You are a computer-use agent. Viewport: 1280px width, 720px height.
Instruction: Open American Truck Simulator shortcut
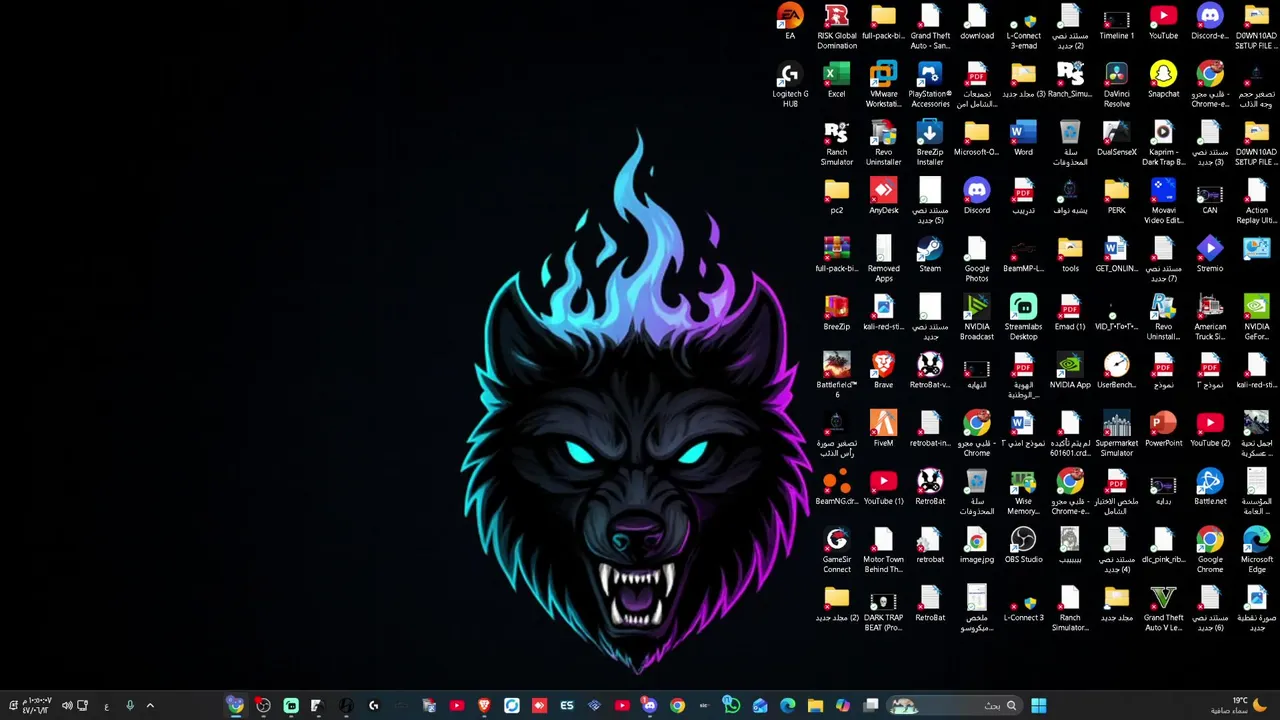[x=1210, y=318]
